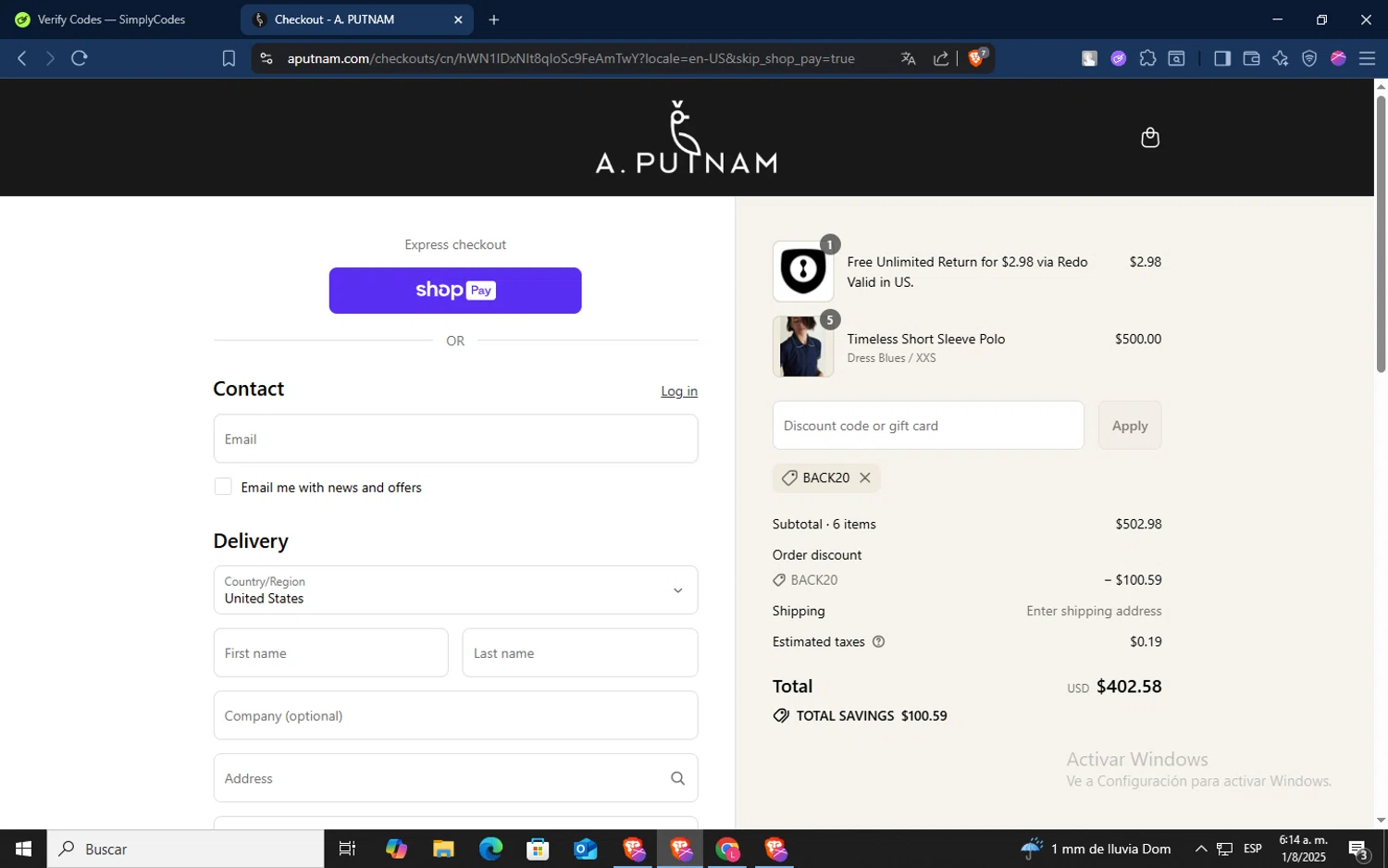1388x868 pixels.
Task: Open the clock and date in taskbar
Action: tap(1303, 849)
